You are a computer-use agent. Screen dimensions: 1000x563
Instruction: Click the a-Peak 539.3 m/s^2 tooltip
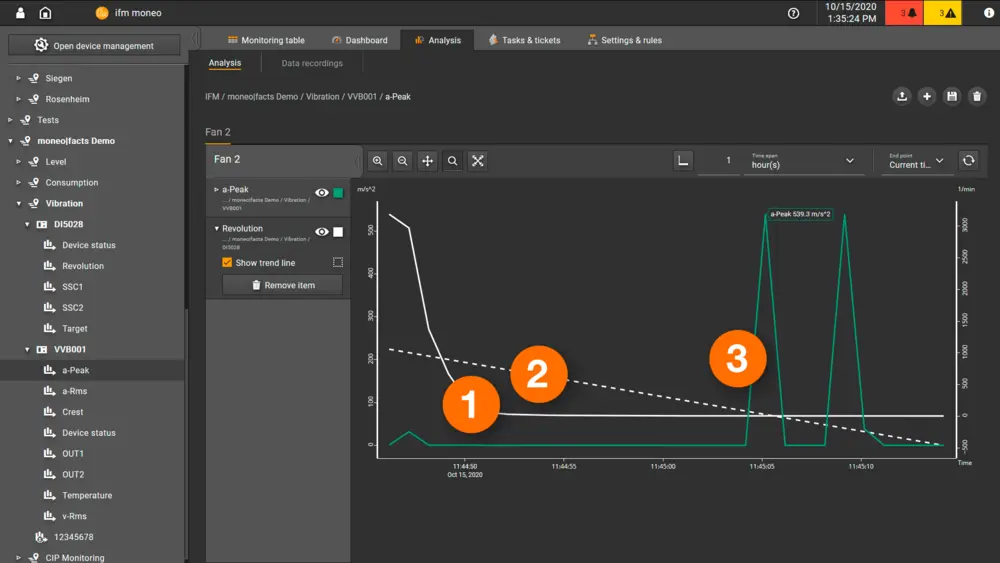pos(800,214)
